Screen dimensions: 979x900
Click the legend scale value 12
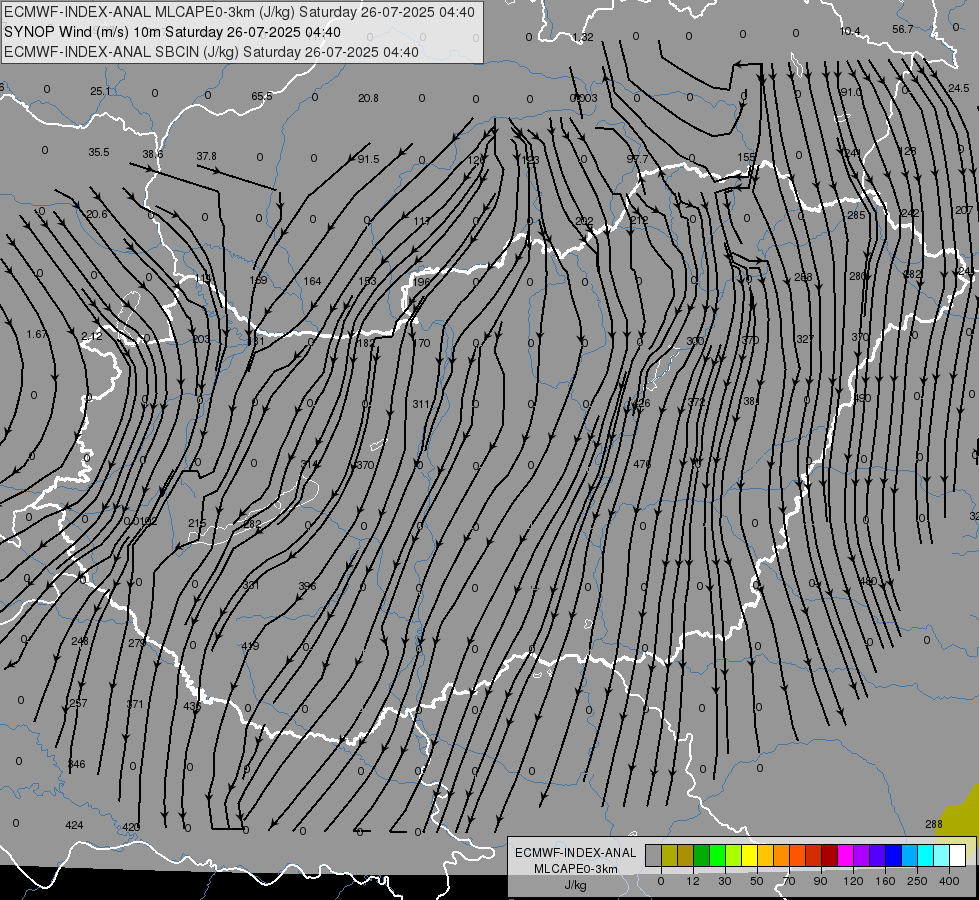(x=693, y=881)
